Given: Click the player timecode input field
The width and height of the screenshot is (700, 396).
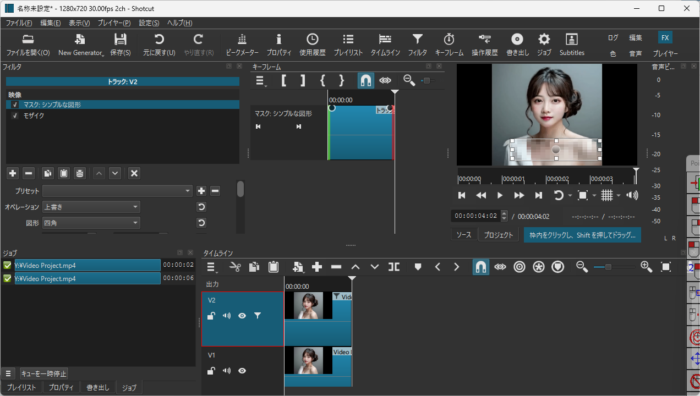Looking at the screenshot, I should click(x=476, y=216).
